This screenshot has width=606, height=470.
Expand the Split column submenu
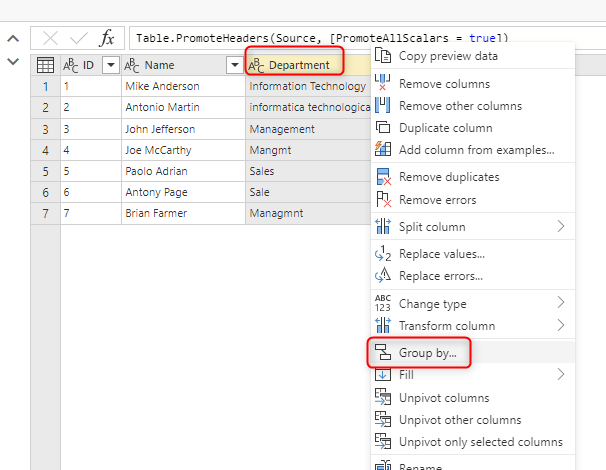561,227
